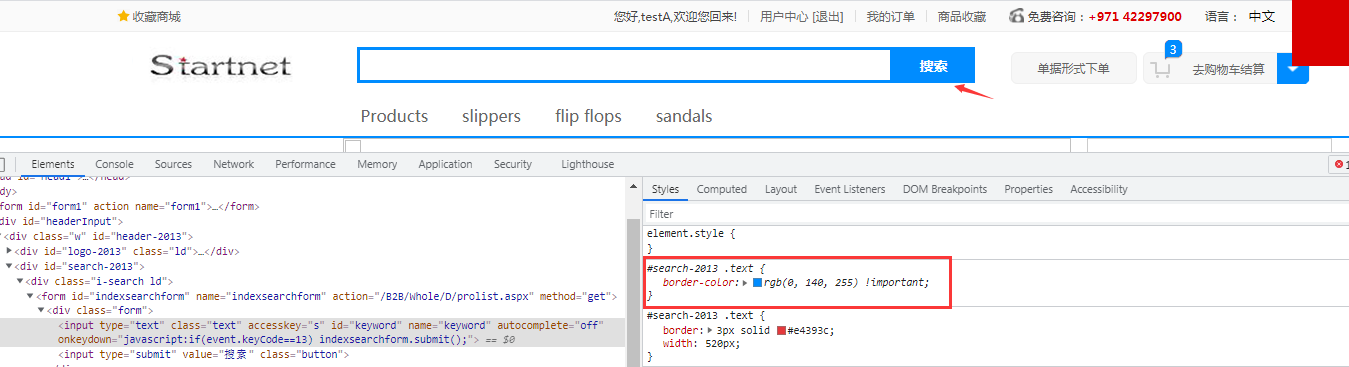This screenshot has width=1349, height=367.
Task: Select the highlighted input id="keyword" node
Action: 312,332
